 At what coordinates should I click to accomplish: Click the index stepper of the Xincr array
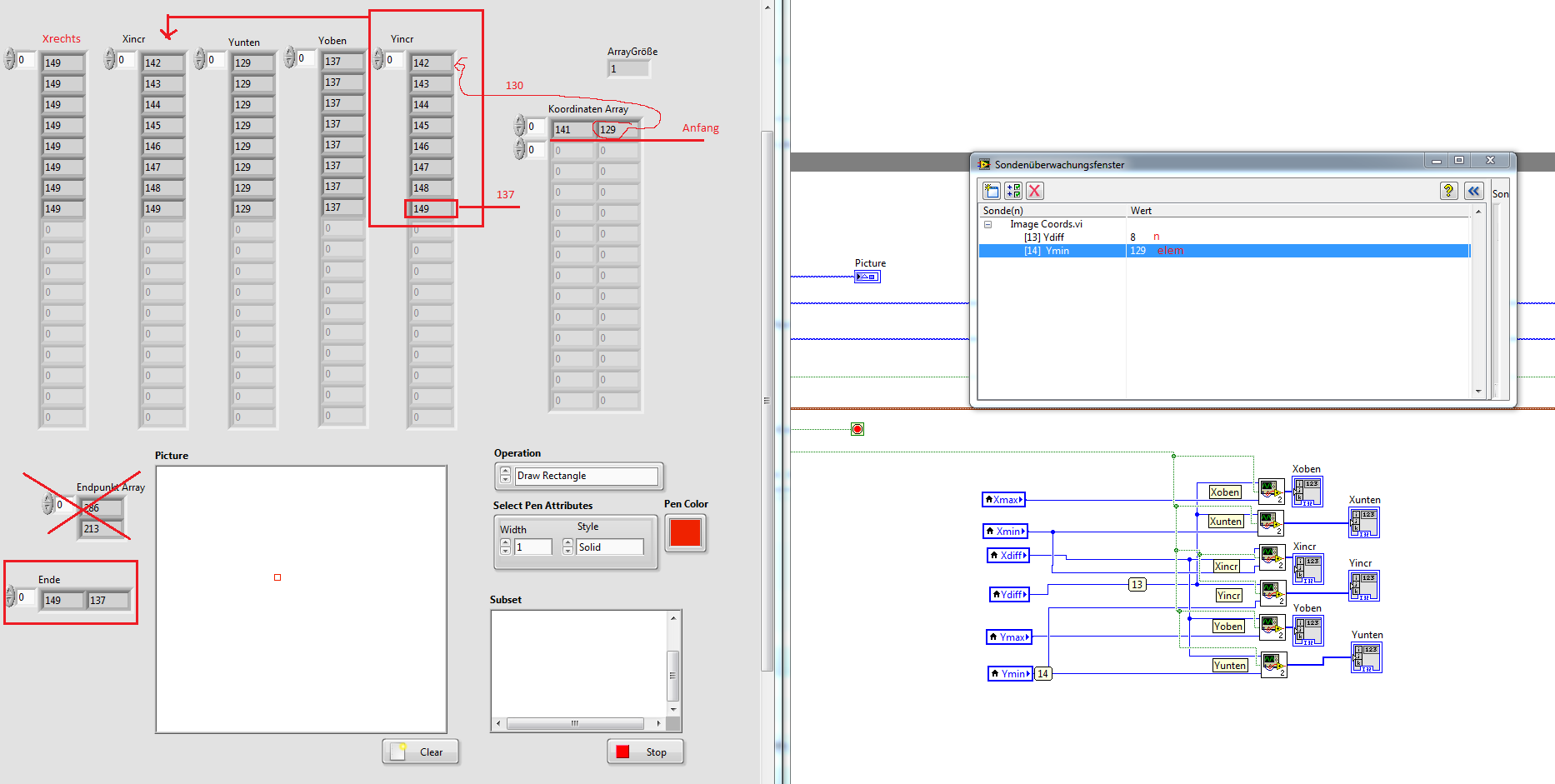click(109, 59)
